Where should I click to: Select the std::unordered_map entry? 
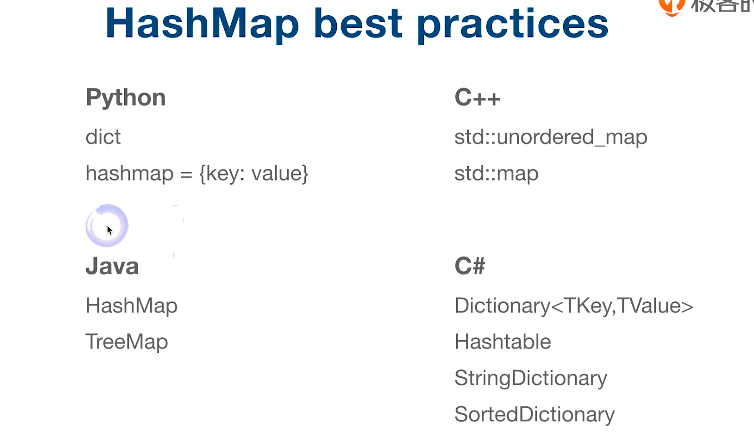coord(551,137)
